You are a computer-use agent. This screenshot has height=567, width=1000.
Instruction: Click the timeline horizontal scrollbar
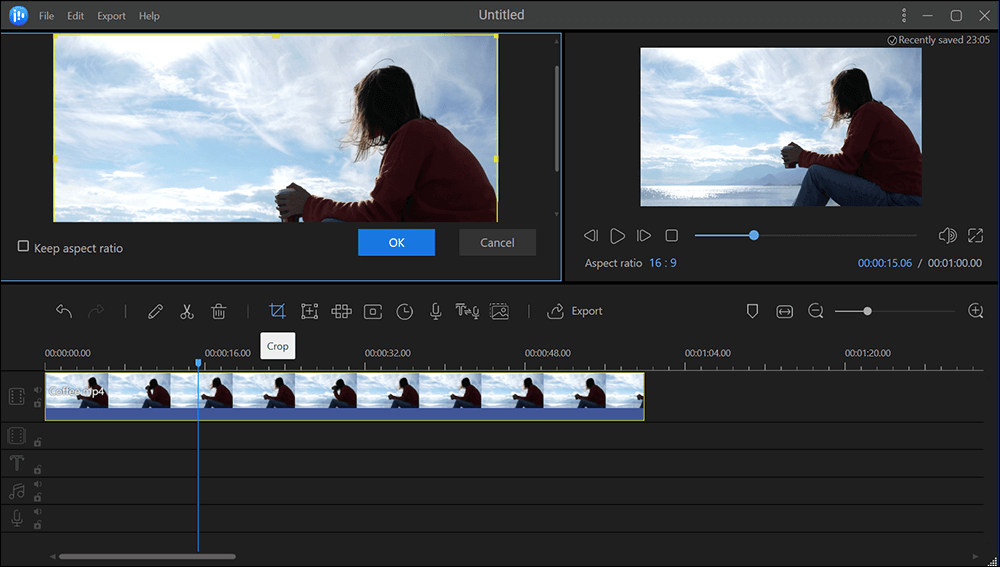click(x=147, y=556)
